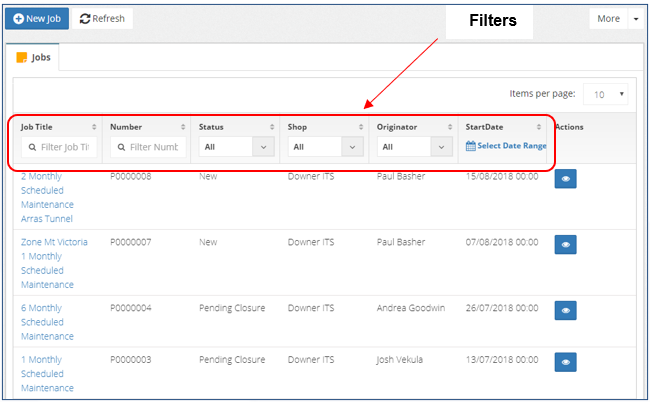The height and width of the screenshot is (402, 650).
Task: Click job number P0000004
Action: click(x=131, y=308)
